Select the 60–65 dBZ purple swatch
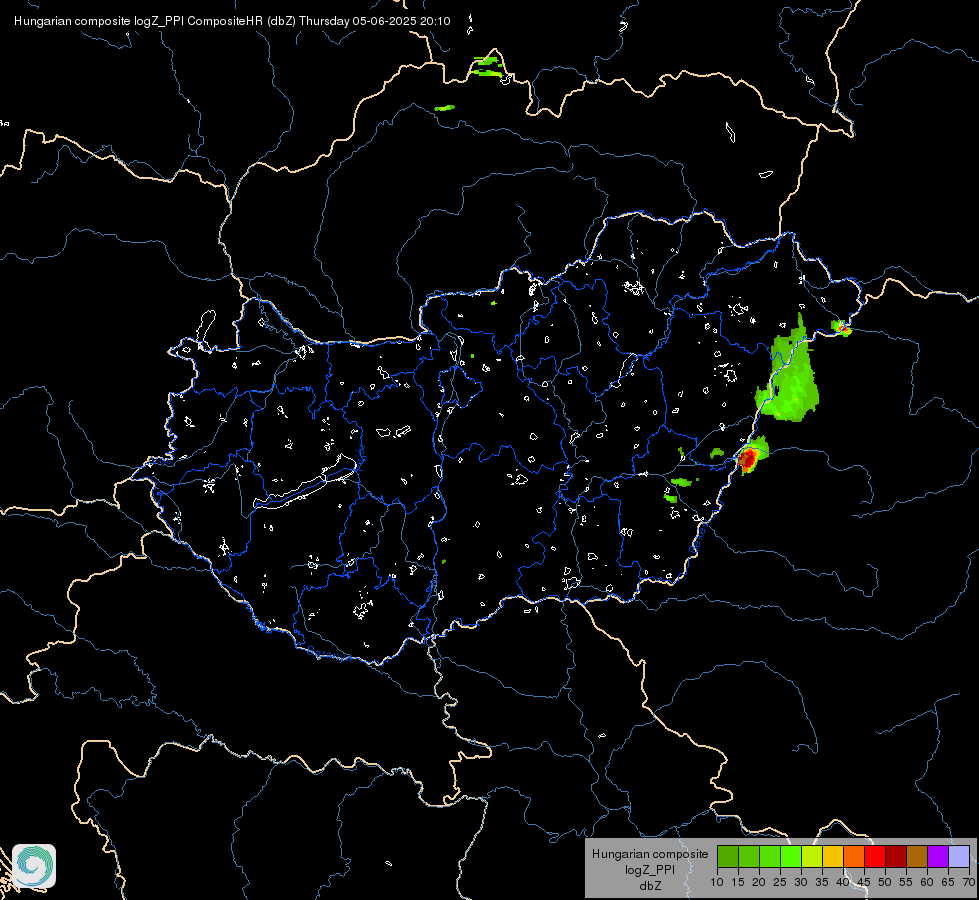 [x=938, y=857]
